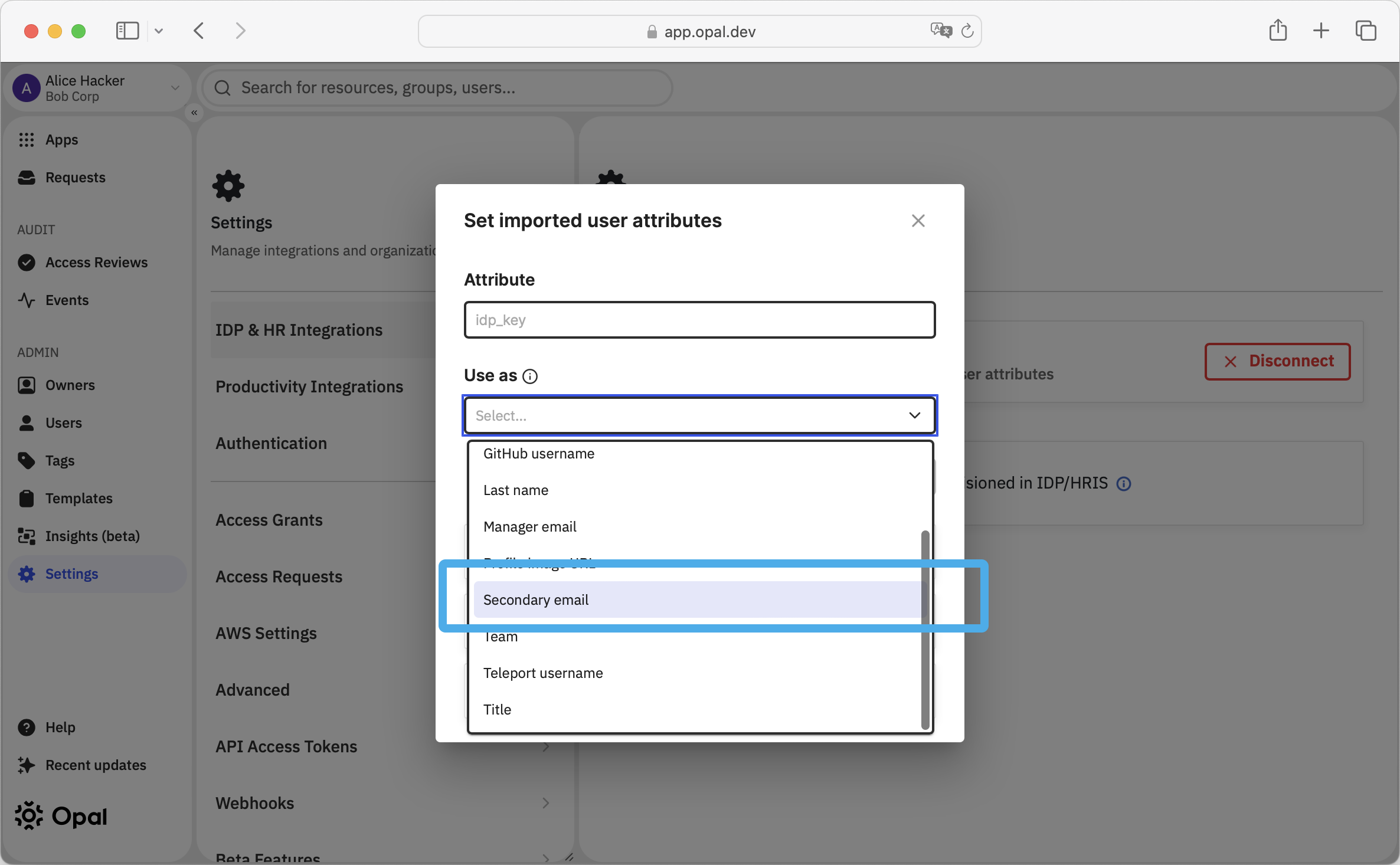
Task: Click the Templates clipboard icon
Action: click(27, 499)
